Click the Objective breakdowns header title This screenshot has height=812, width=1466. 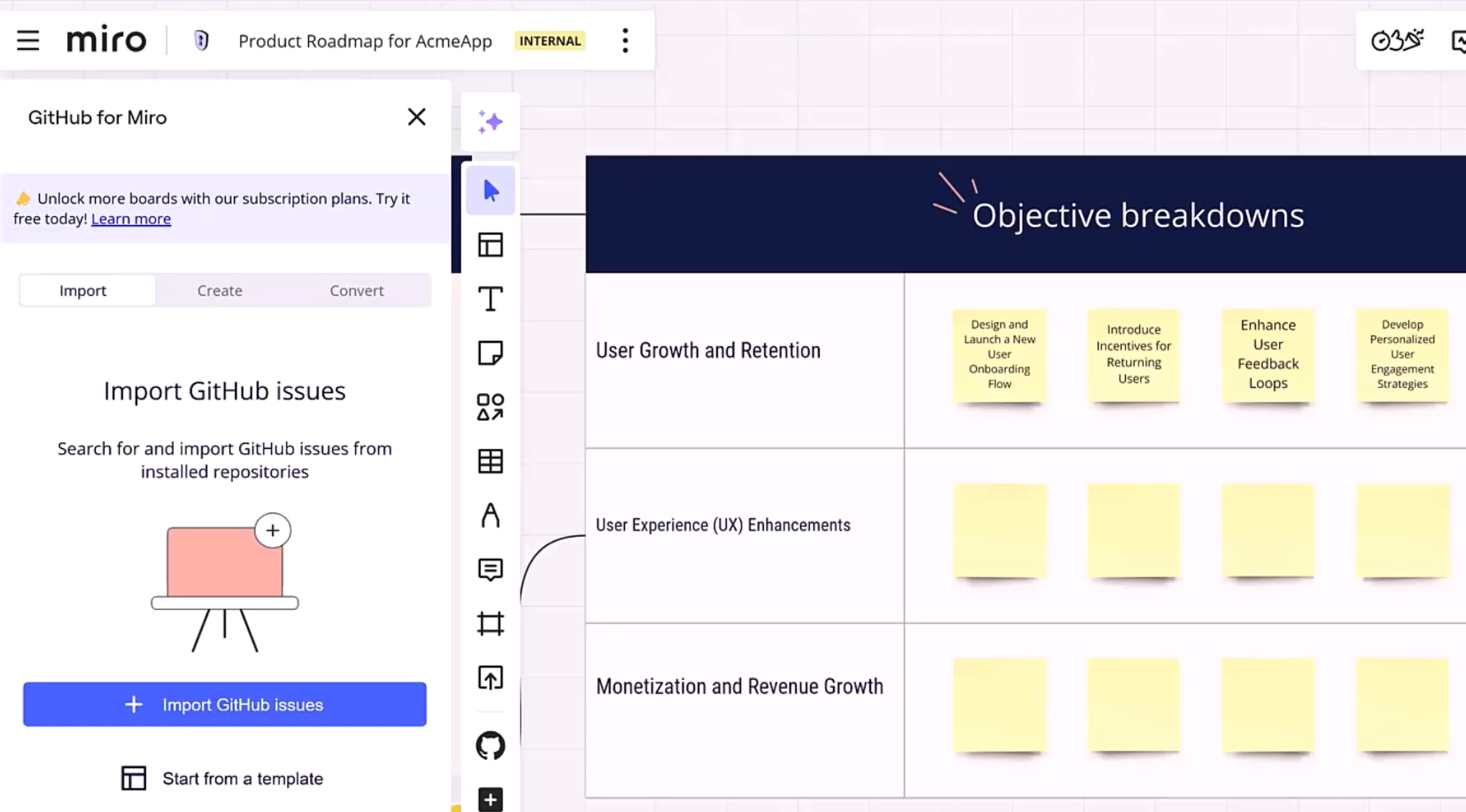click(1138, 216)
